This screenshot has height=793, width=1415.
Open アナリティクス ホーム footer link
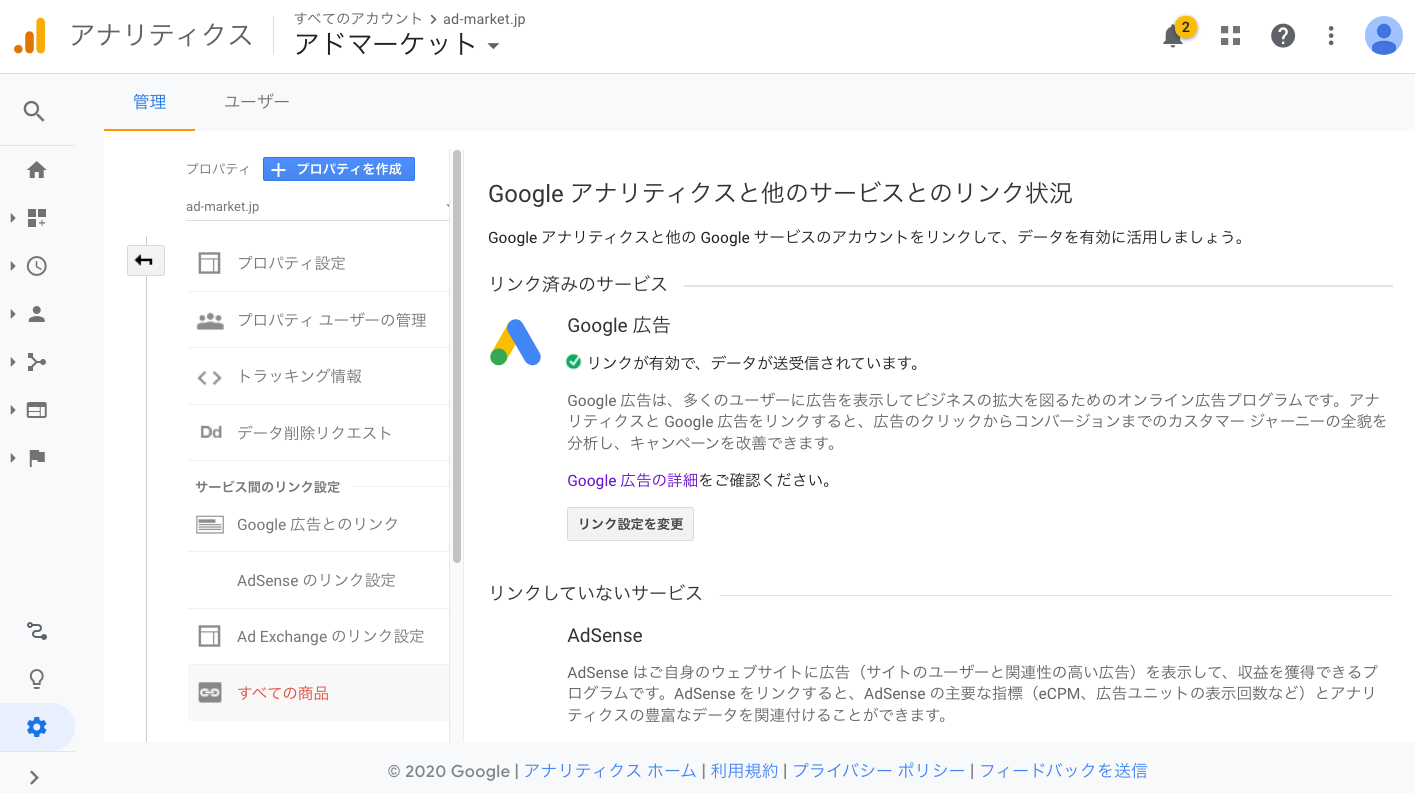tap(610, 771)
